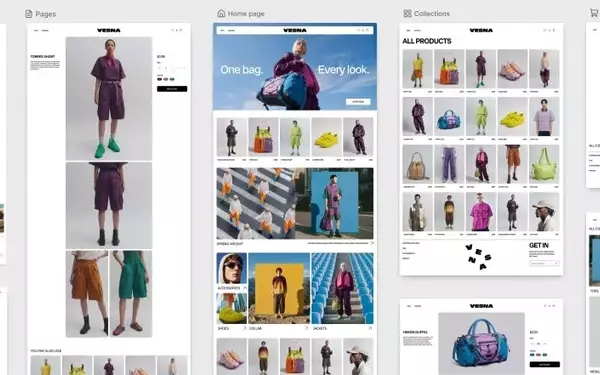This screenshot has height=375, width=600.
Task: Click VESNA logo in the blue duffel product frame
Action: click(481, 306)
